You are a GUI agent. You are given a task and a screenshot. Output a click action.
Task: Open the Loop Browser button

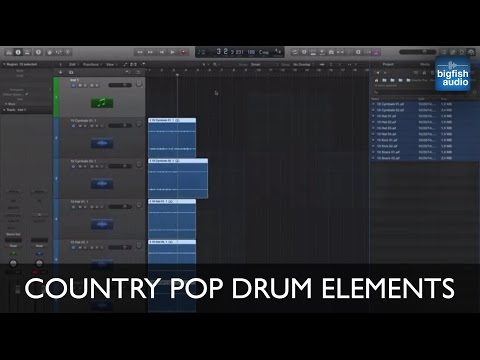462,52
